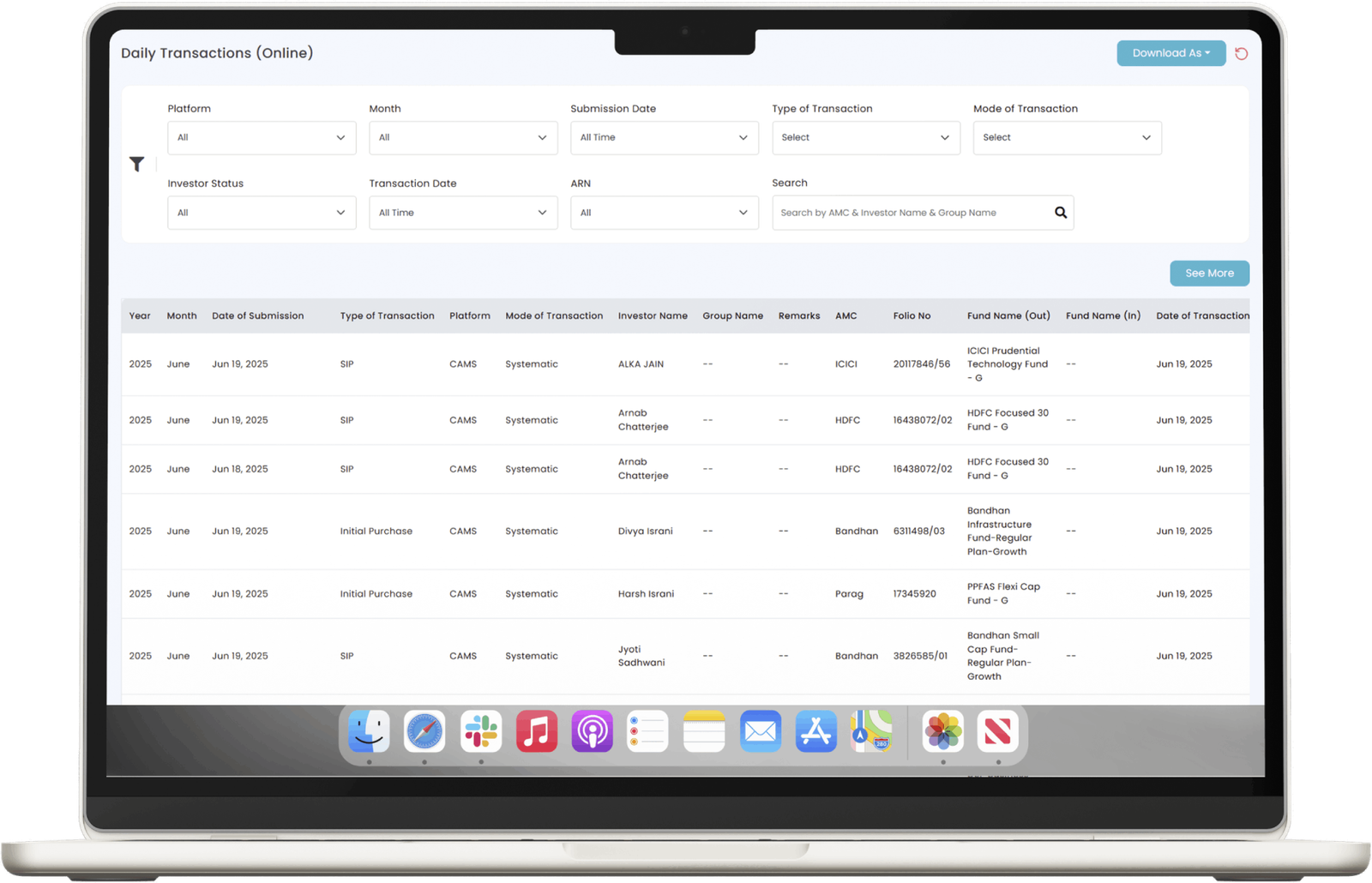1372x883 pixels.
Task: Open Finder from the dock
Action: 369,731
